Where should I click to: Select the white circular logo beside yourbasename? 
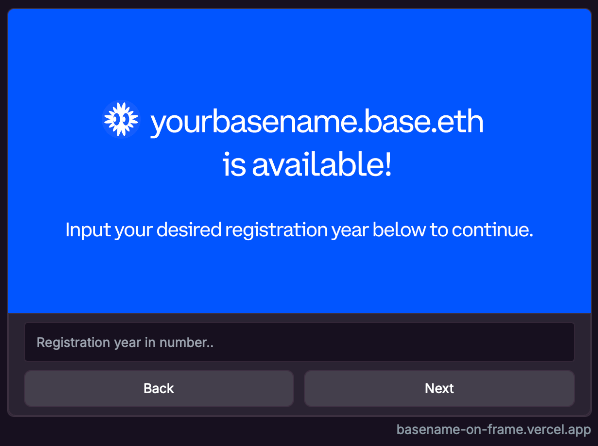click(x=121, y=119)
